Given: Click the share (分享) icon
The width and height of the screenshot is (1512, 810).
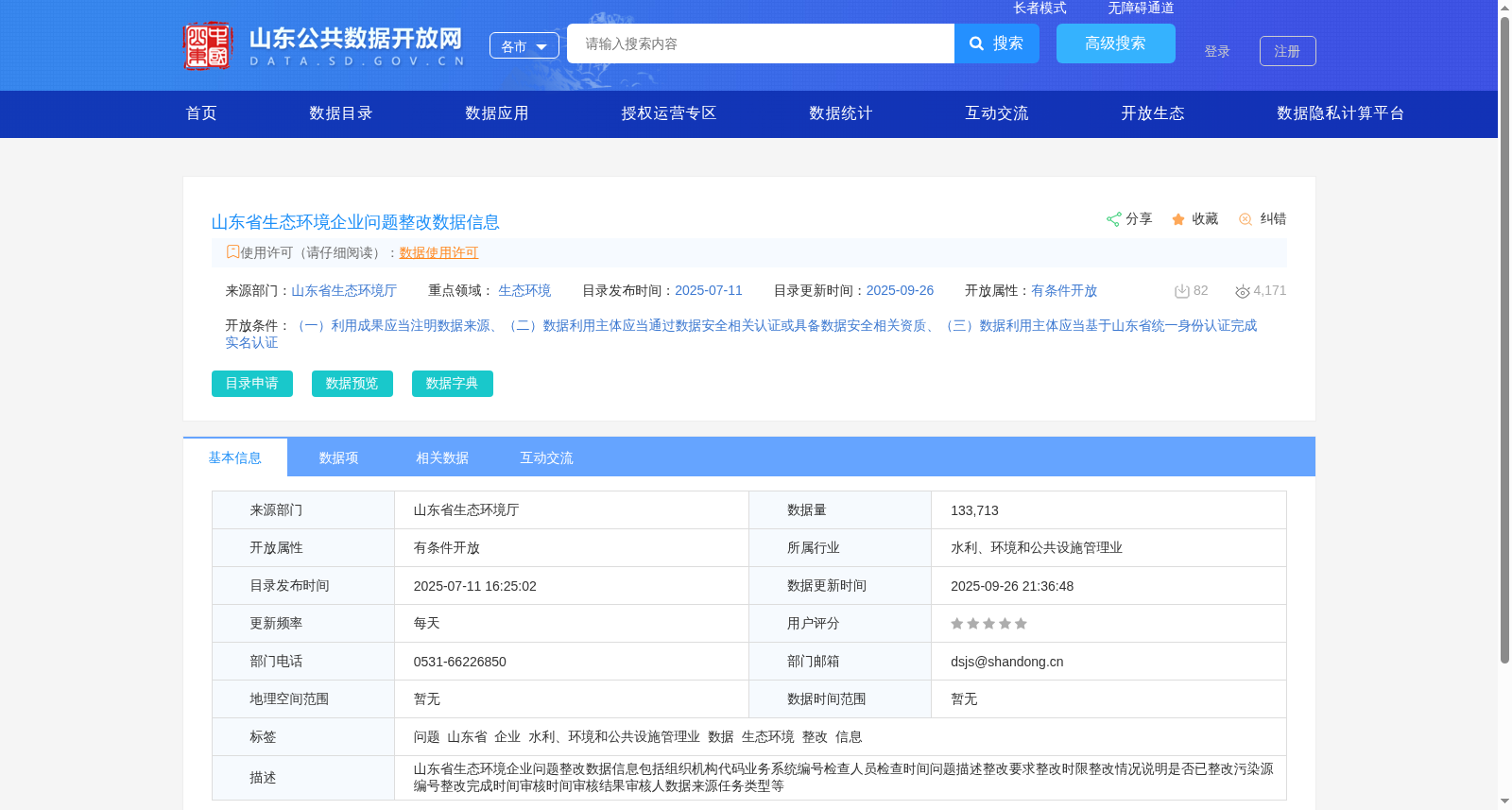Looking at the screenshot, I should pyautogui.click(x=1114, y=219).
